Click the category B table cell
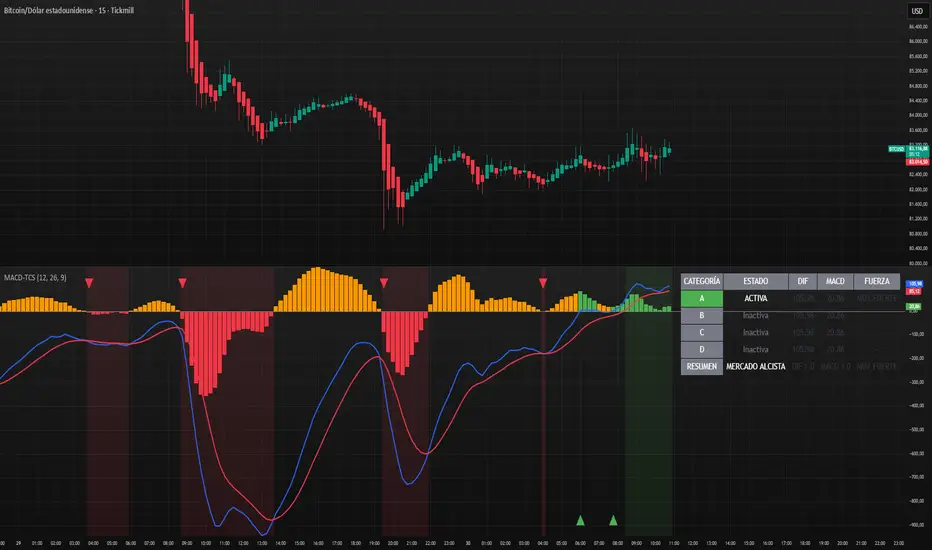Screen dimensions: 932x550 701,316
